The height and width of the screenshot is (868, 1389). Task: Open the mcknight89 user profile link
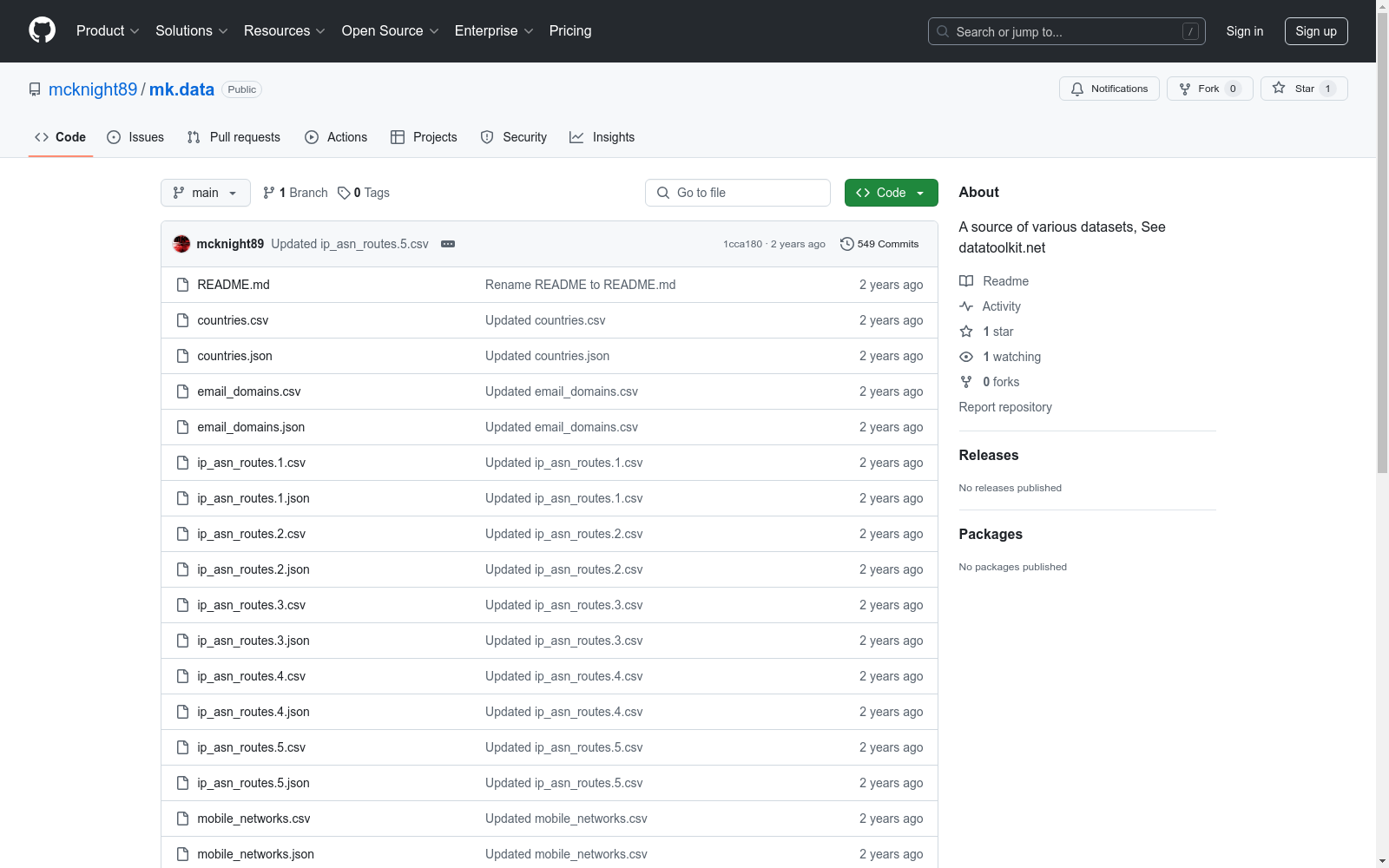[93, 89]
